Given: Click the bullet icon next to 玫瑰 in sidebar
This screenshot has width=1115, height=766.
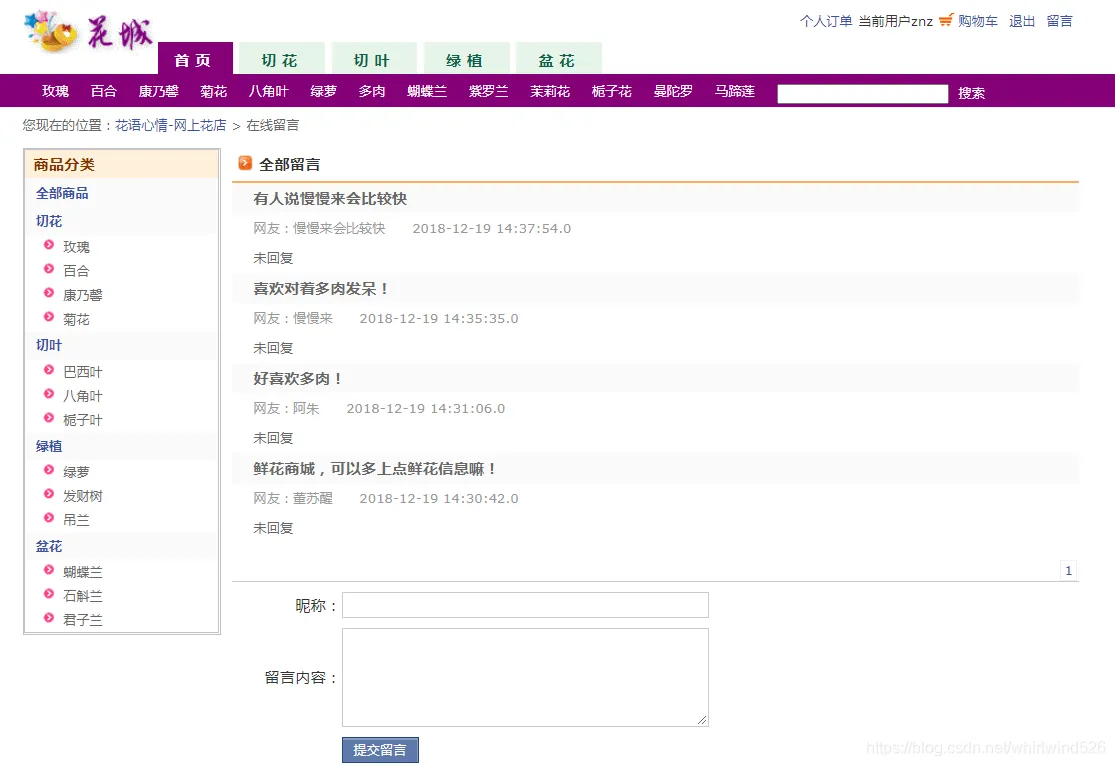Looking at the screenshot, I should [x=48, y=245].
